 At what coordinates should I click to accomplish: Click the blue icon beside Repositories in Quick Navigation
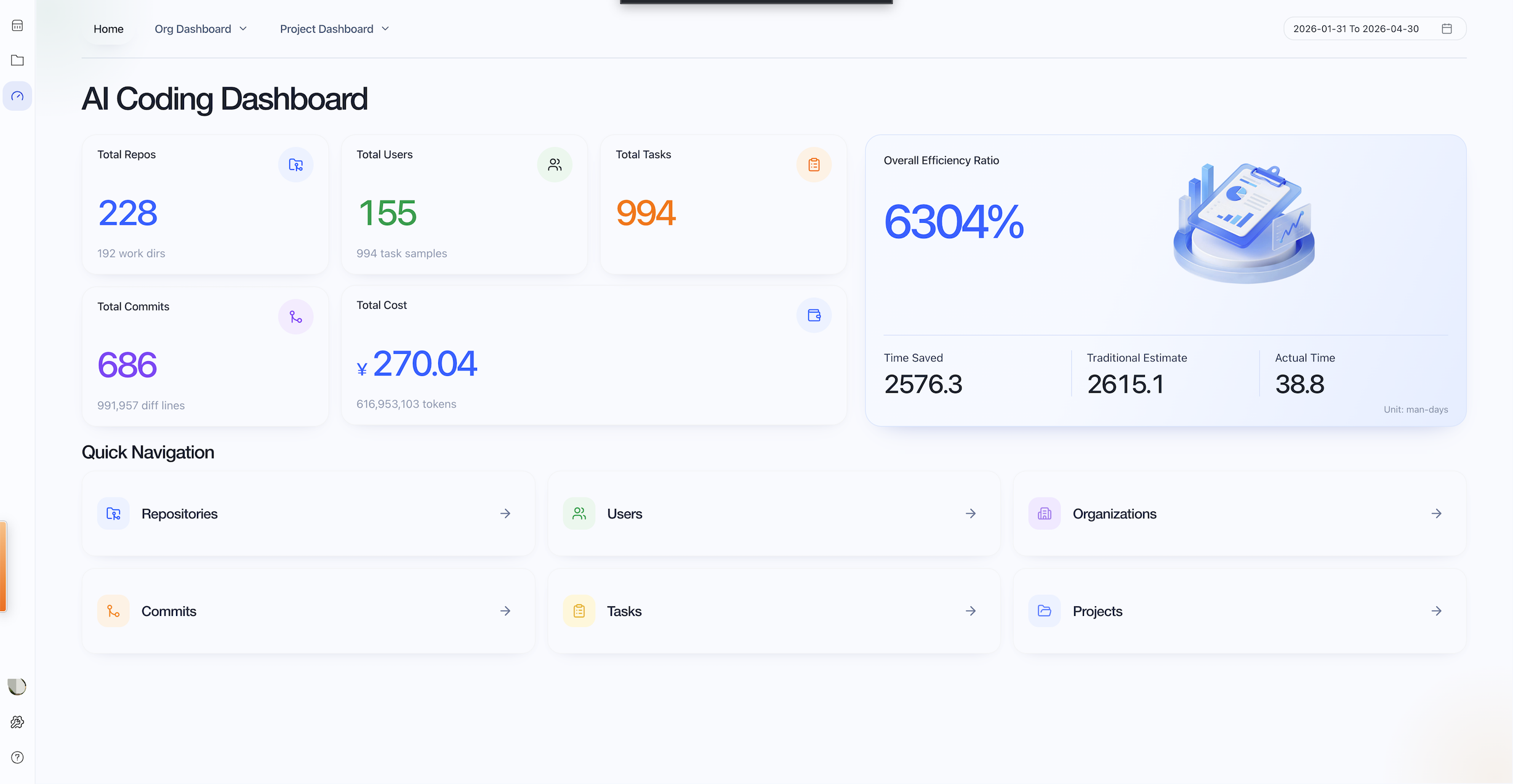click(x=113, y=514)
